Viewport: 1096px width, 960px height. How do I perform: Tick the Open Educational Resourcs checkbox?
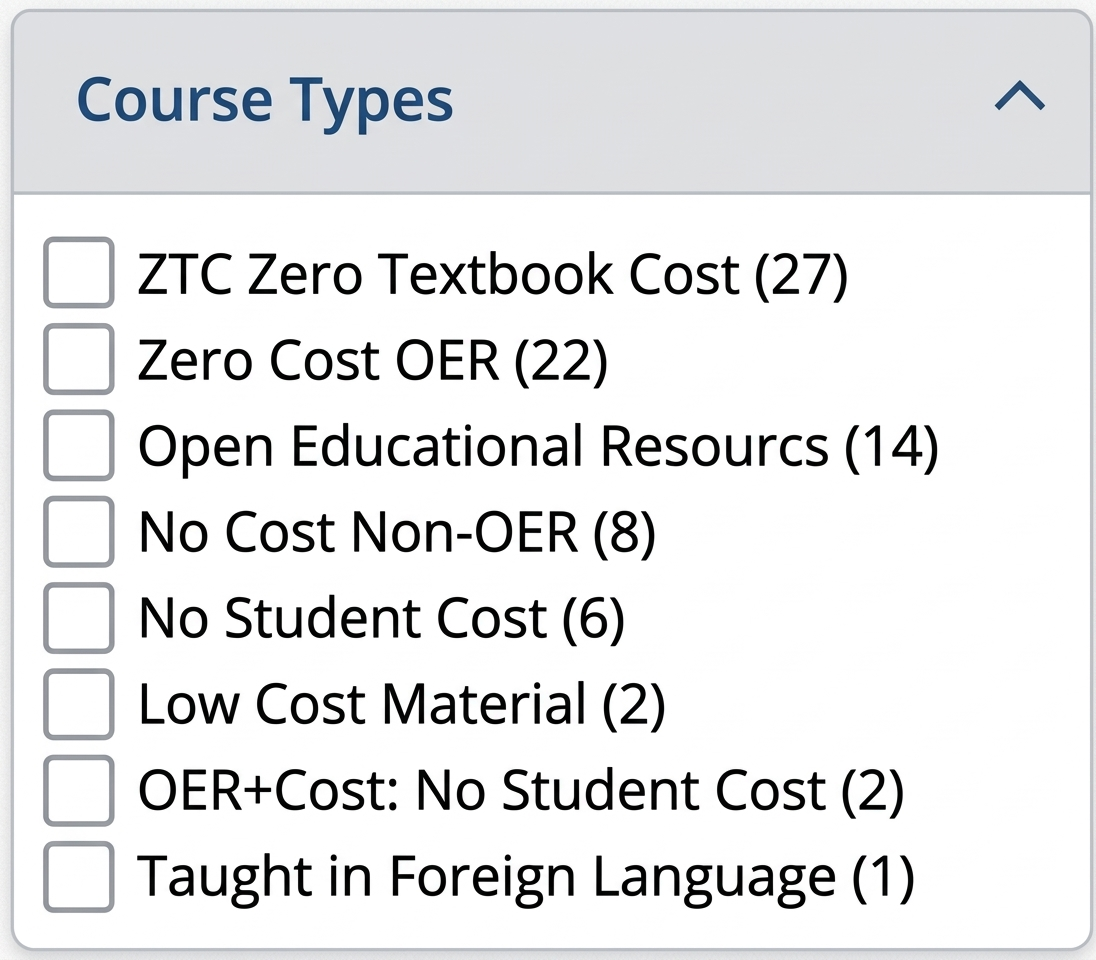[78, 446]
